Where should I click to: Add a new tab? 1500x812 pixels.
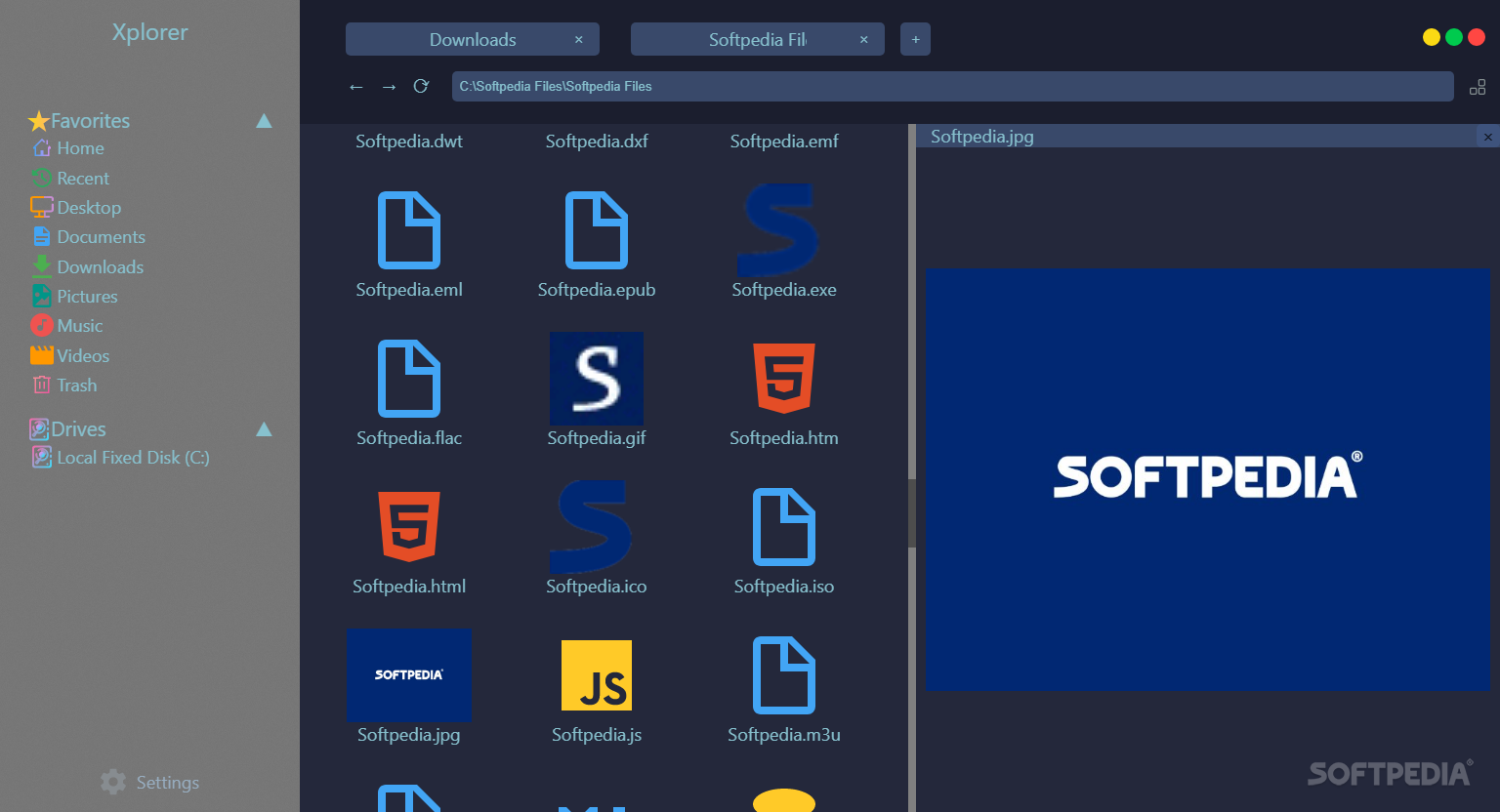pos(915,40)
